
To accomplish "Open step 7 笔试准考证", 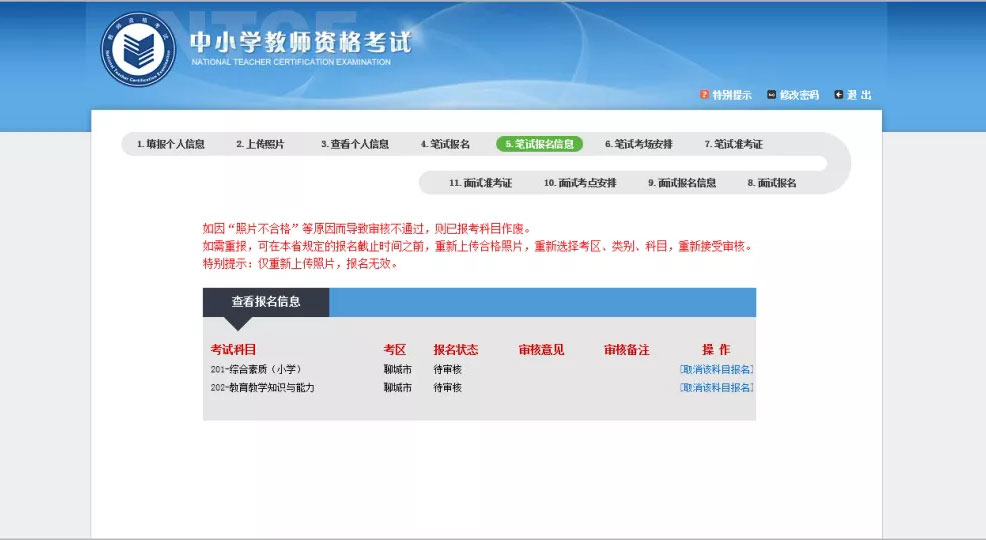I will pyautogui.click(x=733, y=144).
